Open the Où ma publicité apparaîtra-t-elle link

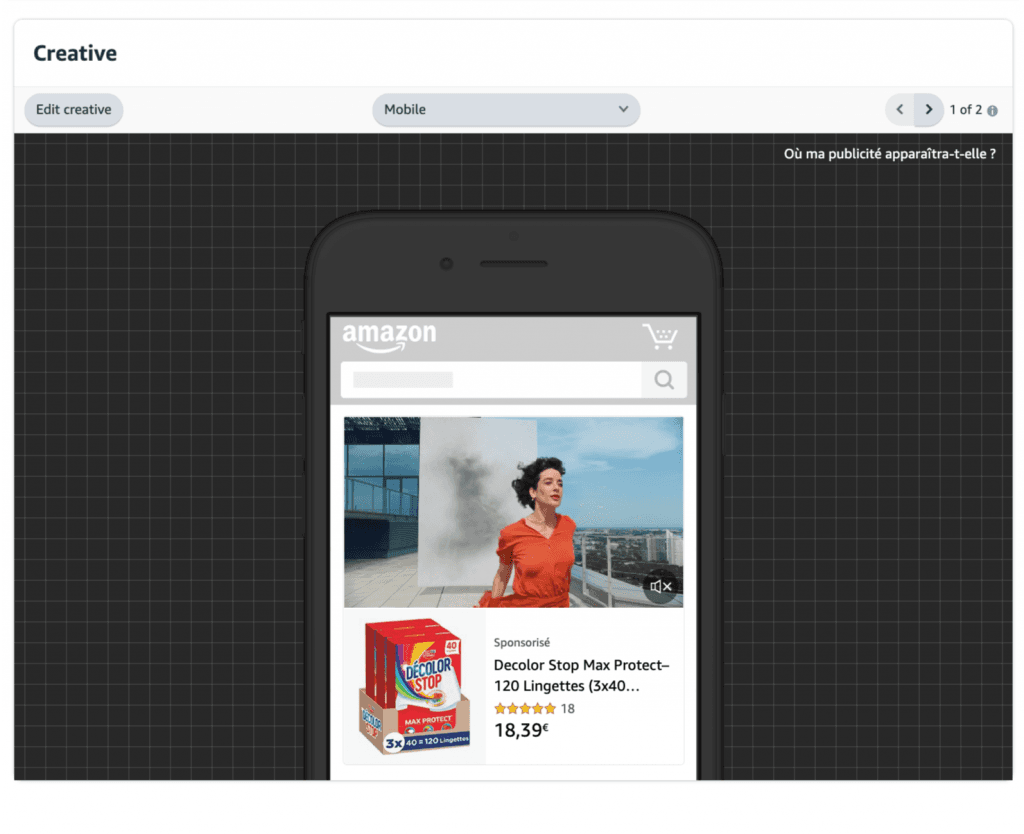(889, 154)
